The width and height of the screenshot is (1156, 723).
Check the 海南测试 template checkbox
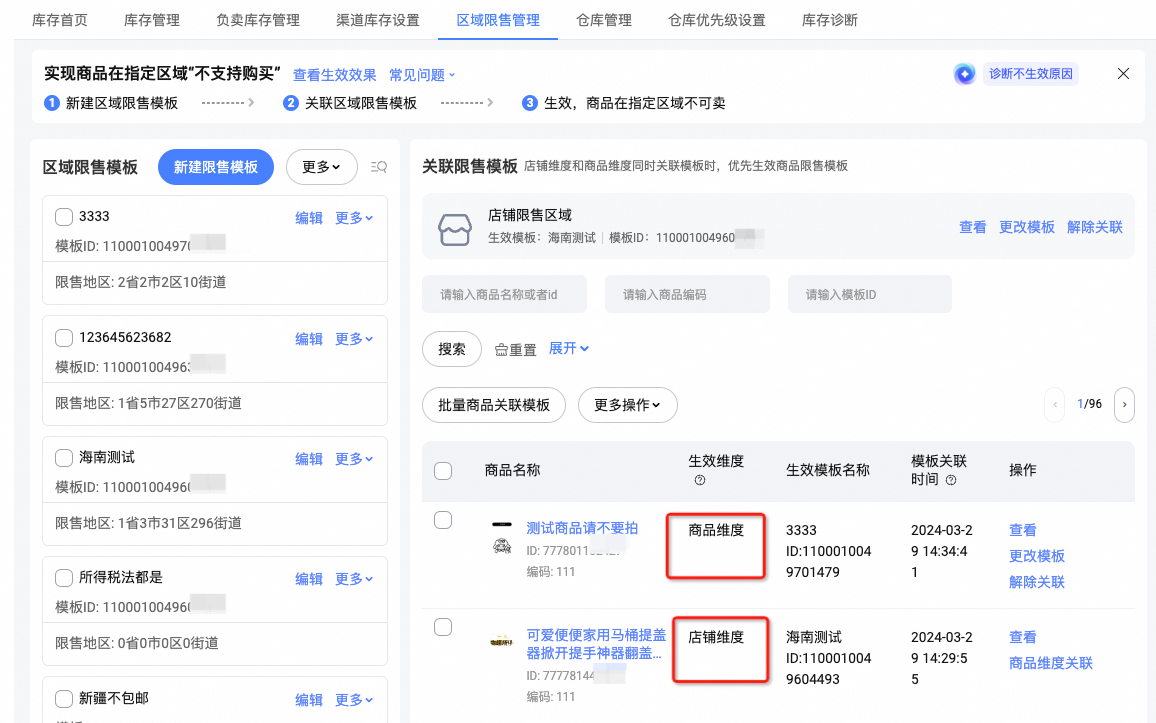pyautogui.click(x=64, y=458)
